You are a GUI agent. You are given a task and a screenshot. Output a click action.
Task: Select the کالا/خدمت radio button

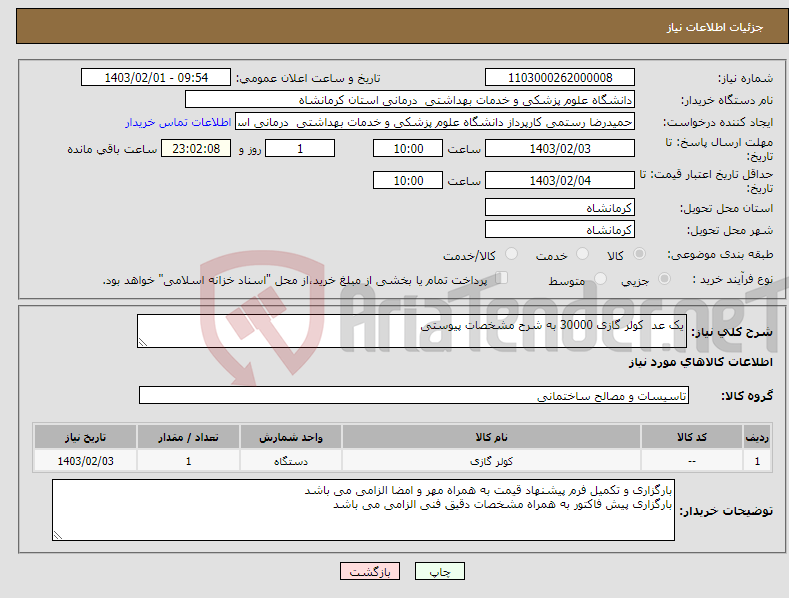point(511,254)
